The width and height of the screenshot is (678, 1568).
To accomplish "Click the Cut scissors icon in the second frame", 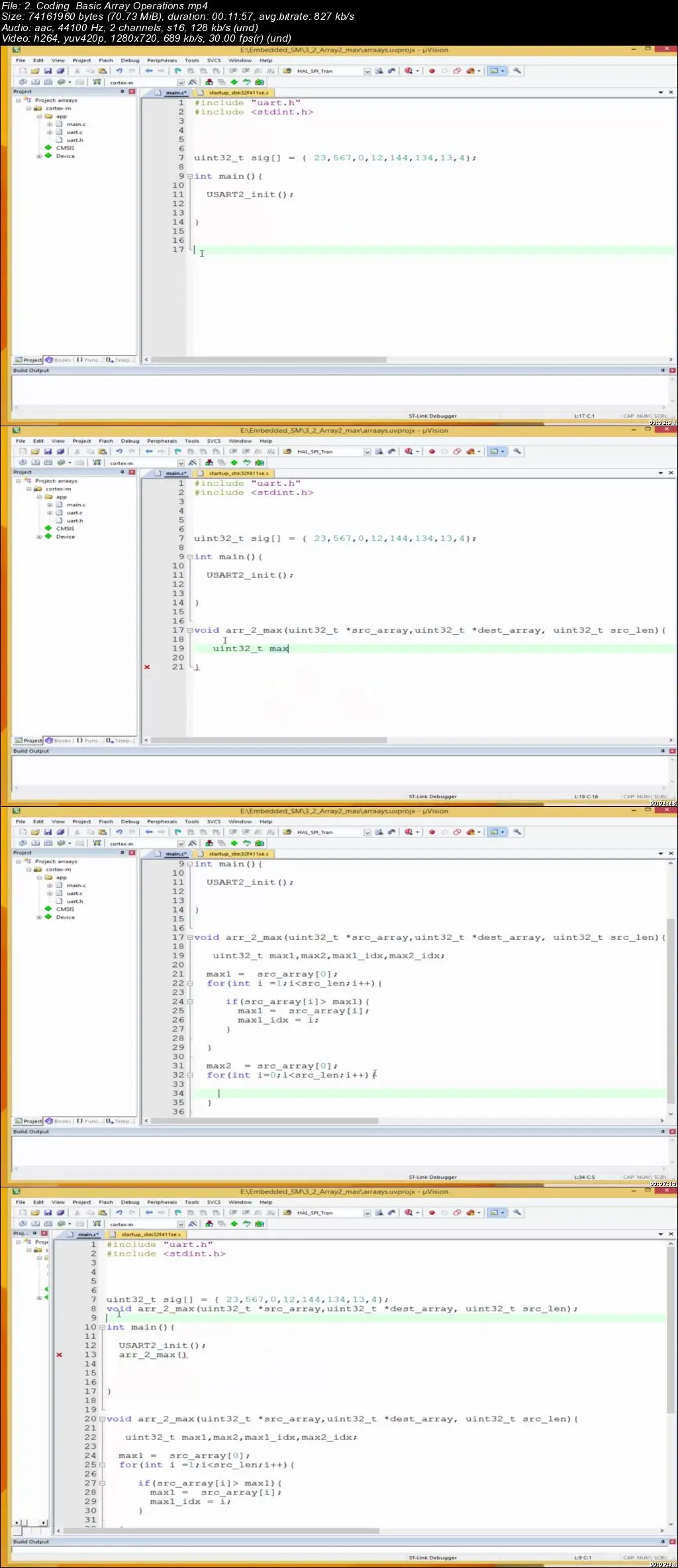I will point(77,451).
